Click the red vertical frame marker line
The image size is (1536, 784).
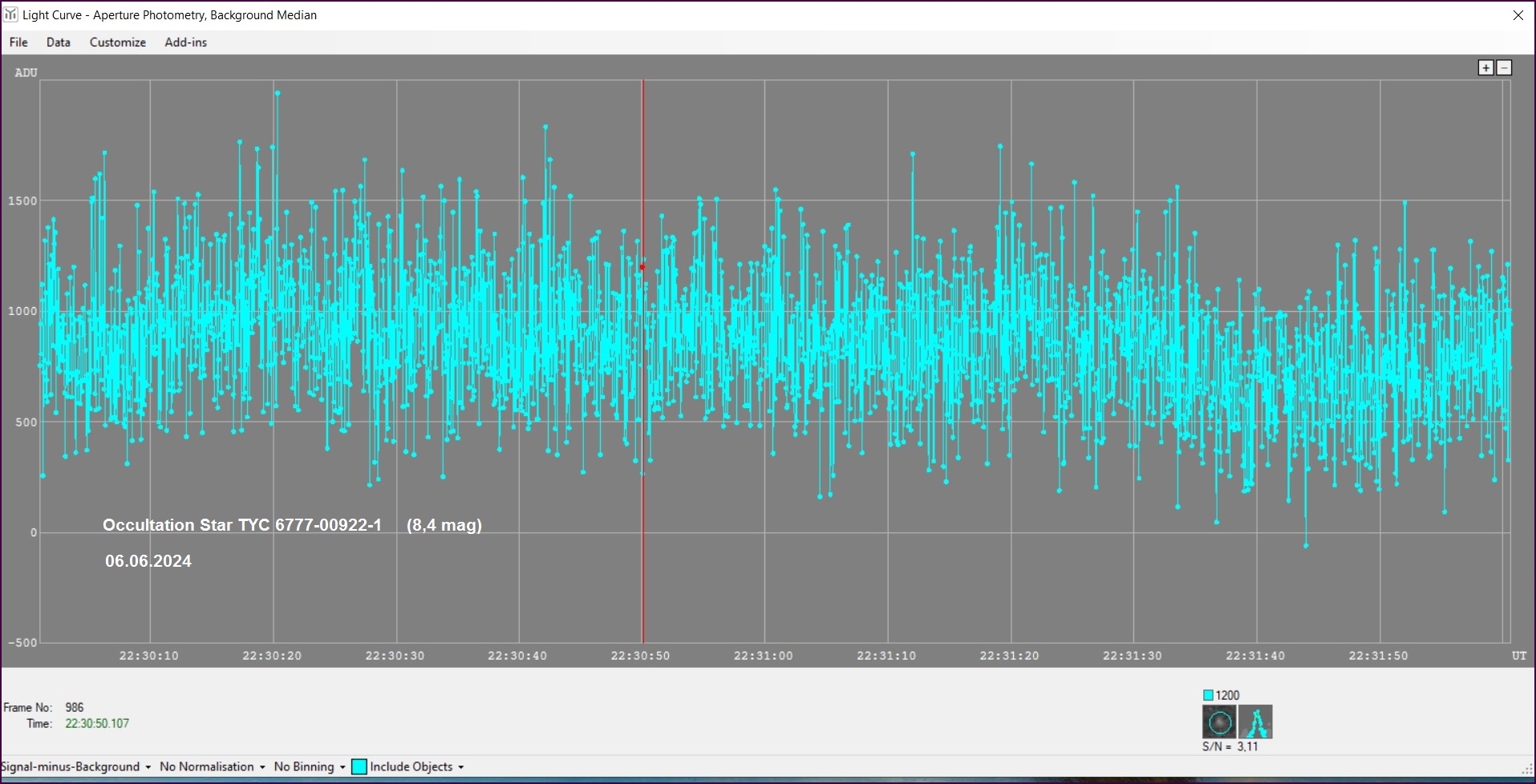[x=642, y=561]
